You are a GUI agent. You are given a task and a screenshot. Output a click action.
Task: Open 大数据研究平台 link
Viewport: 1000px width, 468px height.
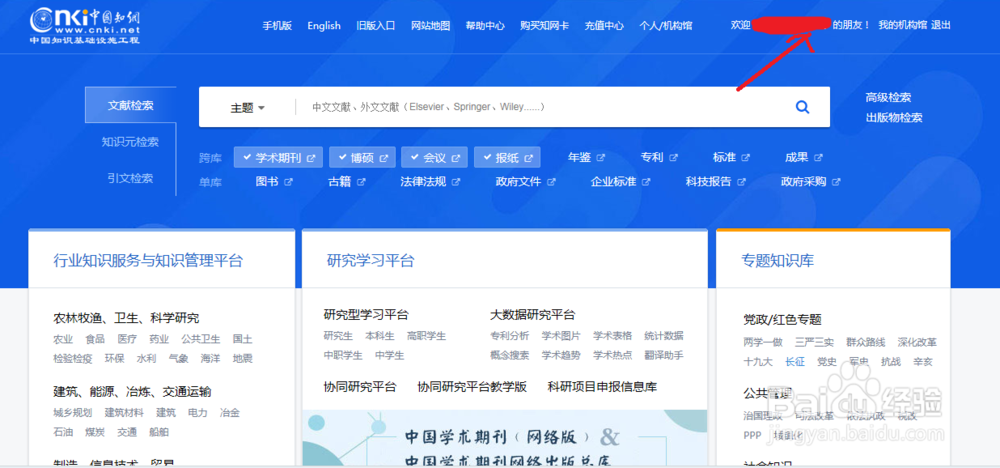coord(533,314)
